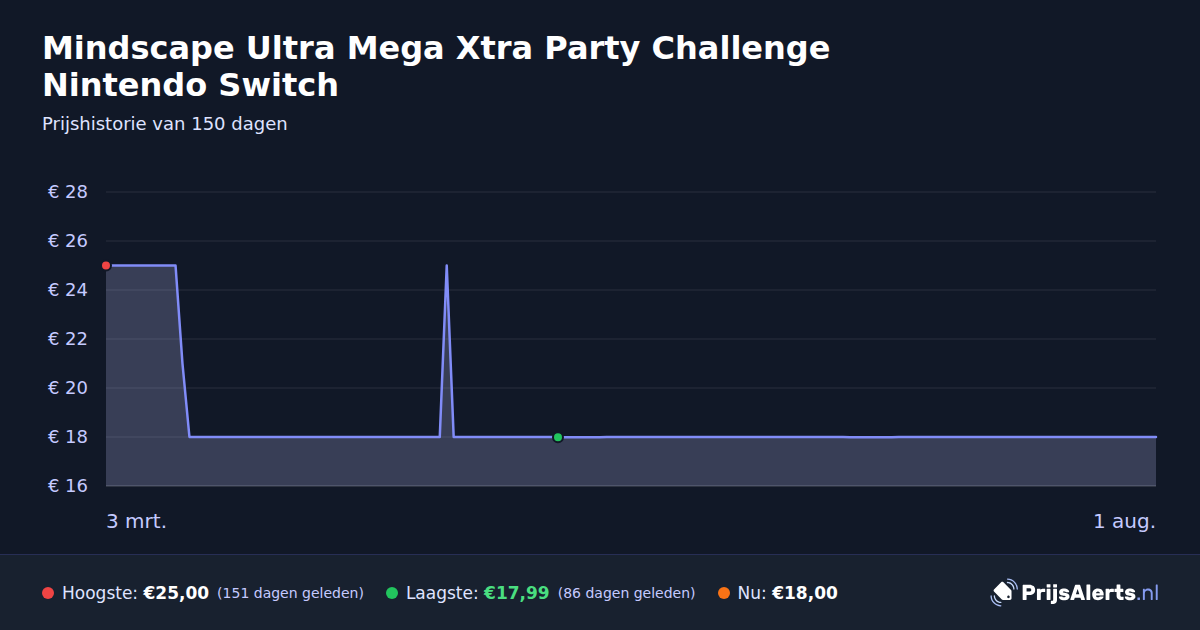Click the €17,99 lowest price value
The height and width of the screenshot is (630, 1200).
(517, 593)
